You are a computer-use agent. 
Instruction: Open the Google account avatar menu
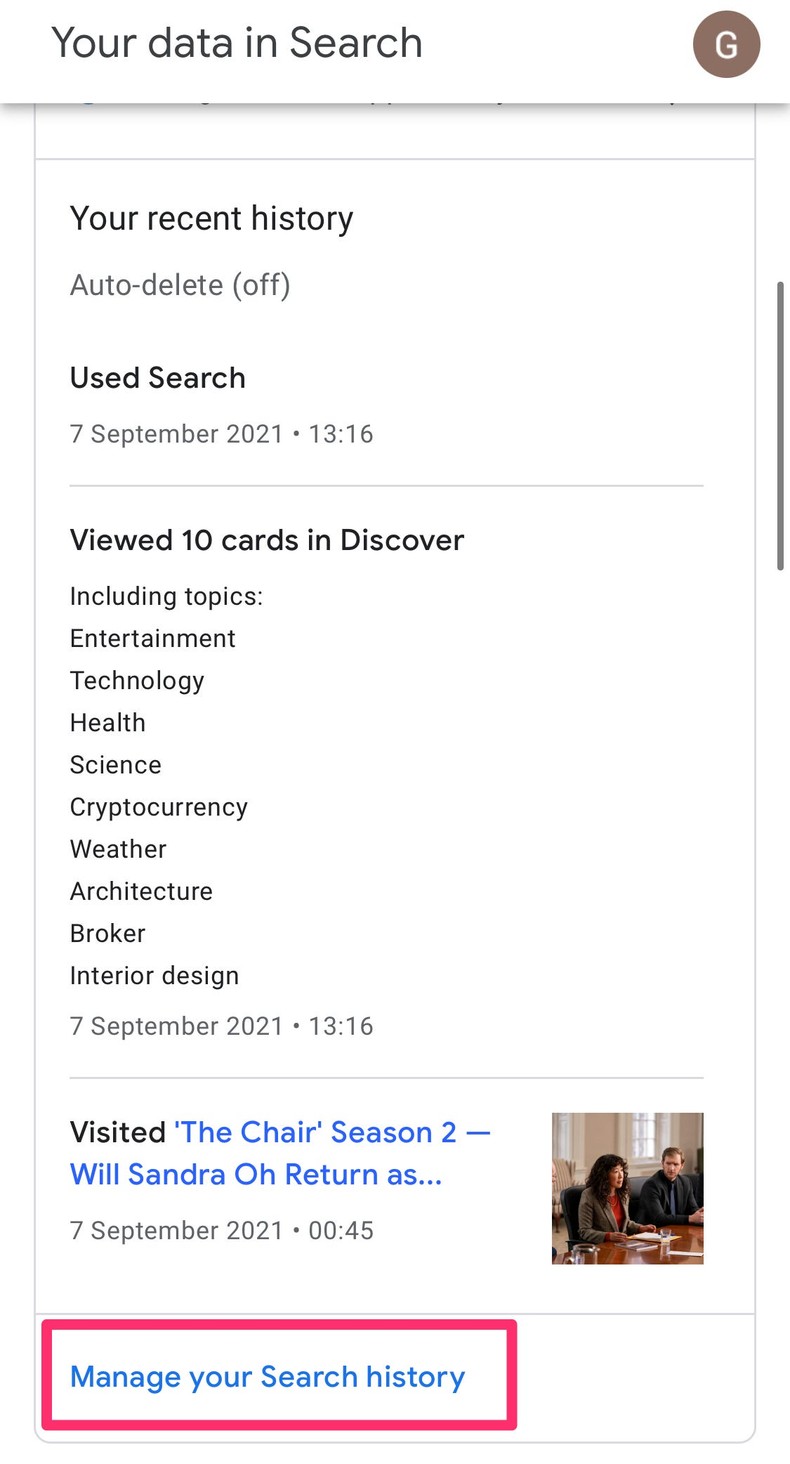tap(727, 44)
